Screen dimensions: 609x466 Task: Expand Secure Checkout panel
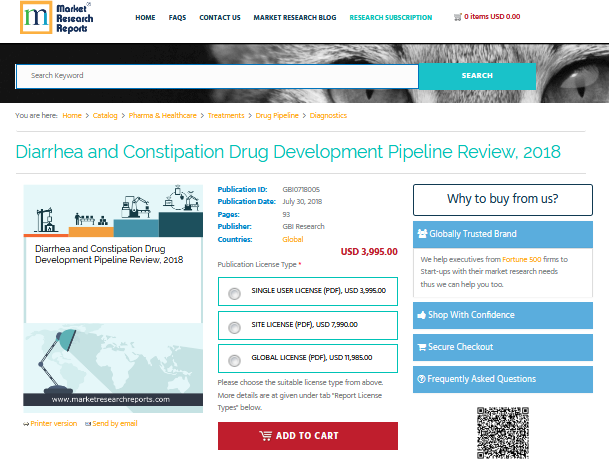pos(503,347)
